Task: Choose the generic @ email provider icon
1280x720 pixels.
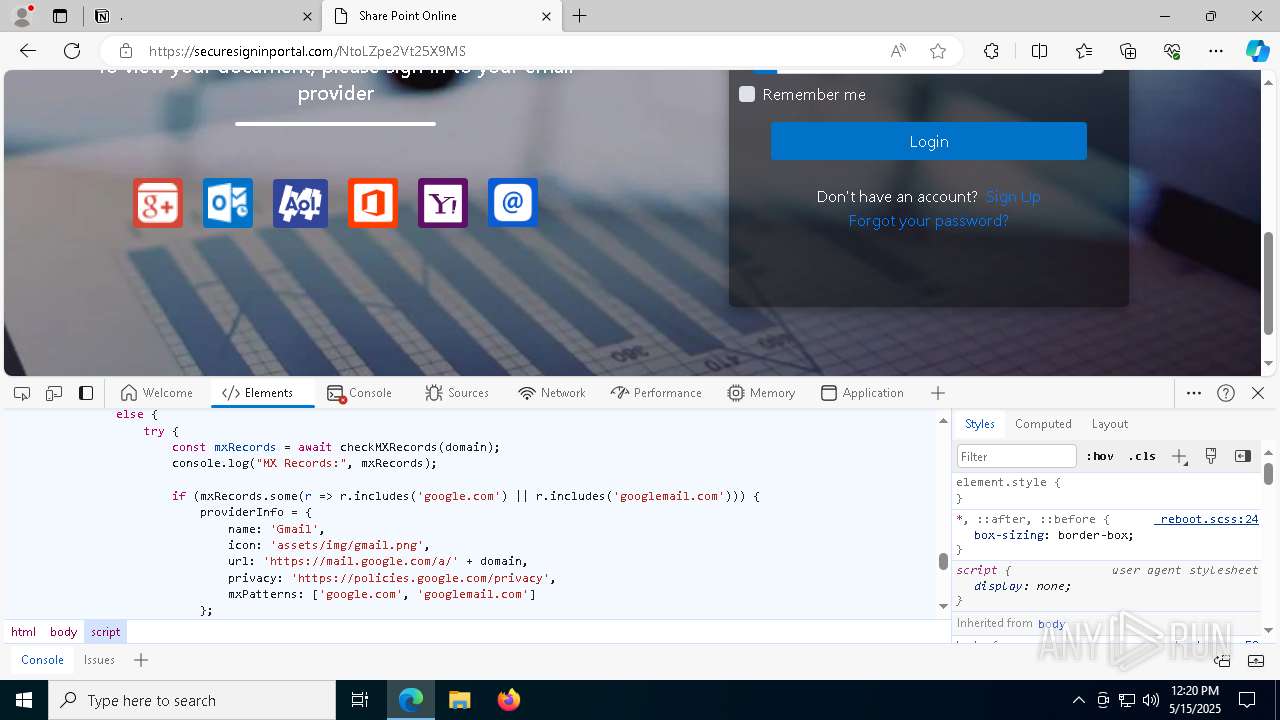Action: [x=513, y=203]
